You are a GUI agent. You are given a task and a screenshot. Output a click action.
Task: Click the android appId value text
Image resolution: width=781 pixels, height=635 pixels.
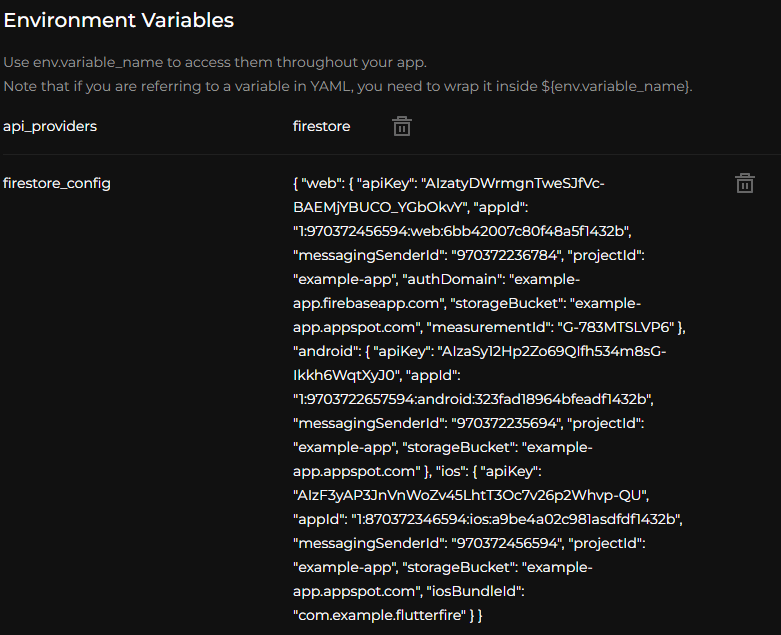point(472,400)
